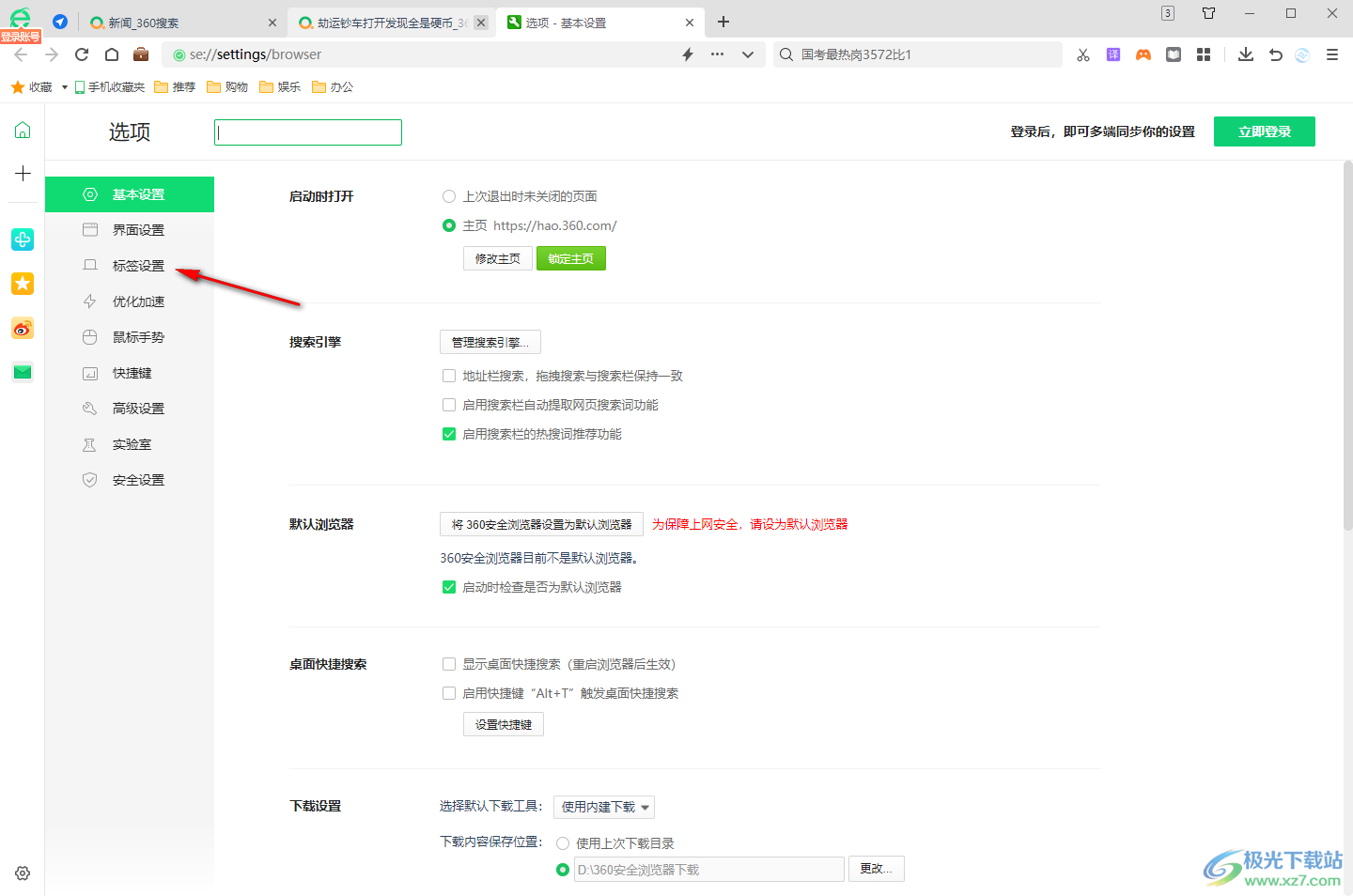Click the 设置快捷键 button
Screen dimensions: 1353x896
(x=504, y=724)
